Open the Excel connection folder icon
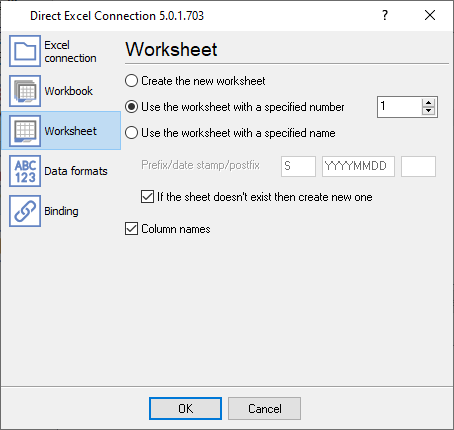The image size is (454, 430). [25, 51]
